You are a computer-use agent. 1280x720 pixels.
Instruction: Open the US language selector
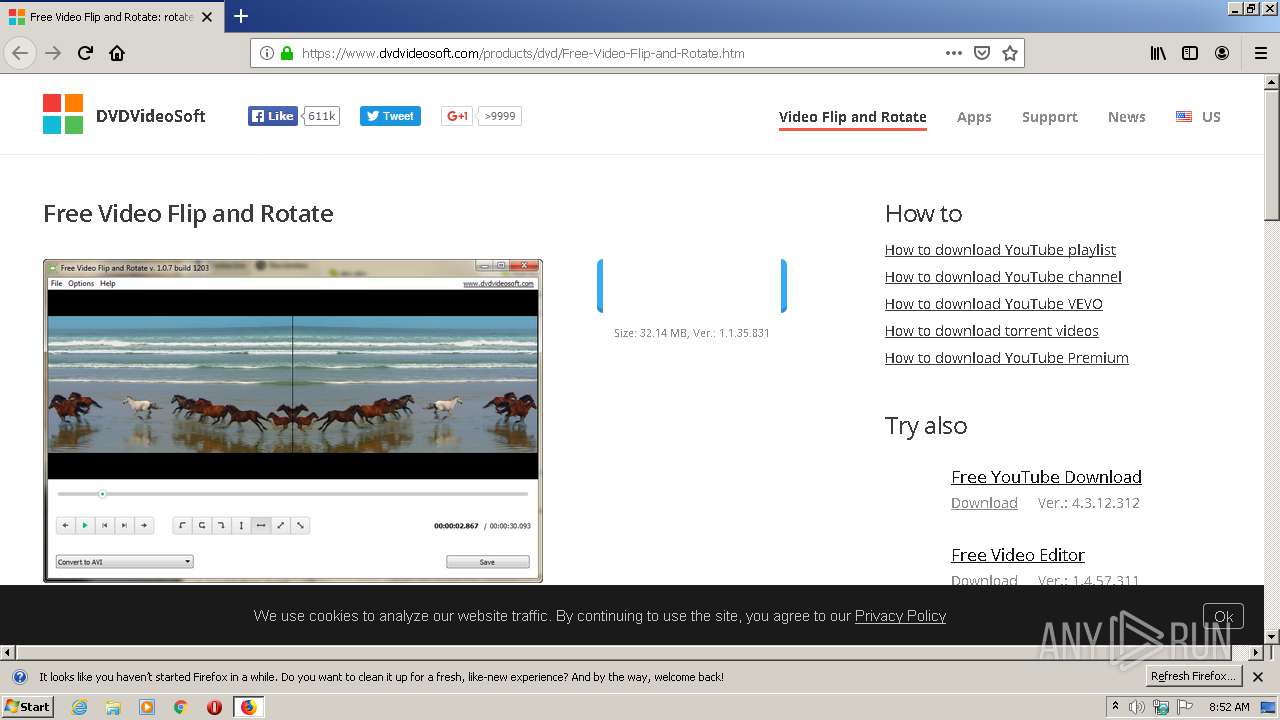1198,117
